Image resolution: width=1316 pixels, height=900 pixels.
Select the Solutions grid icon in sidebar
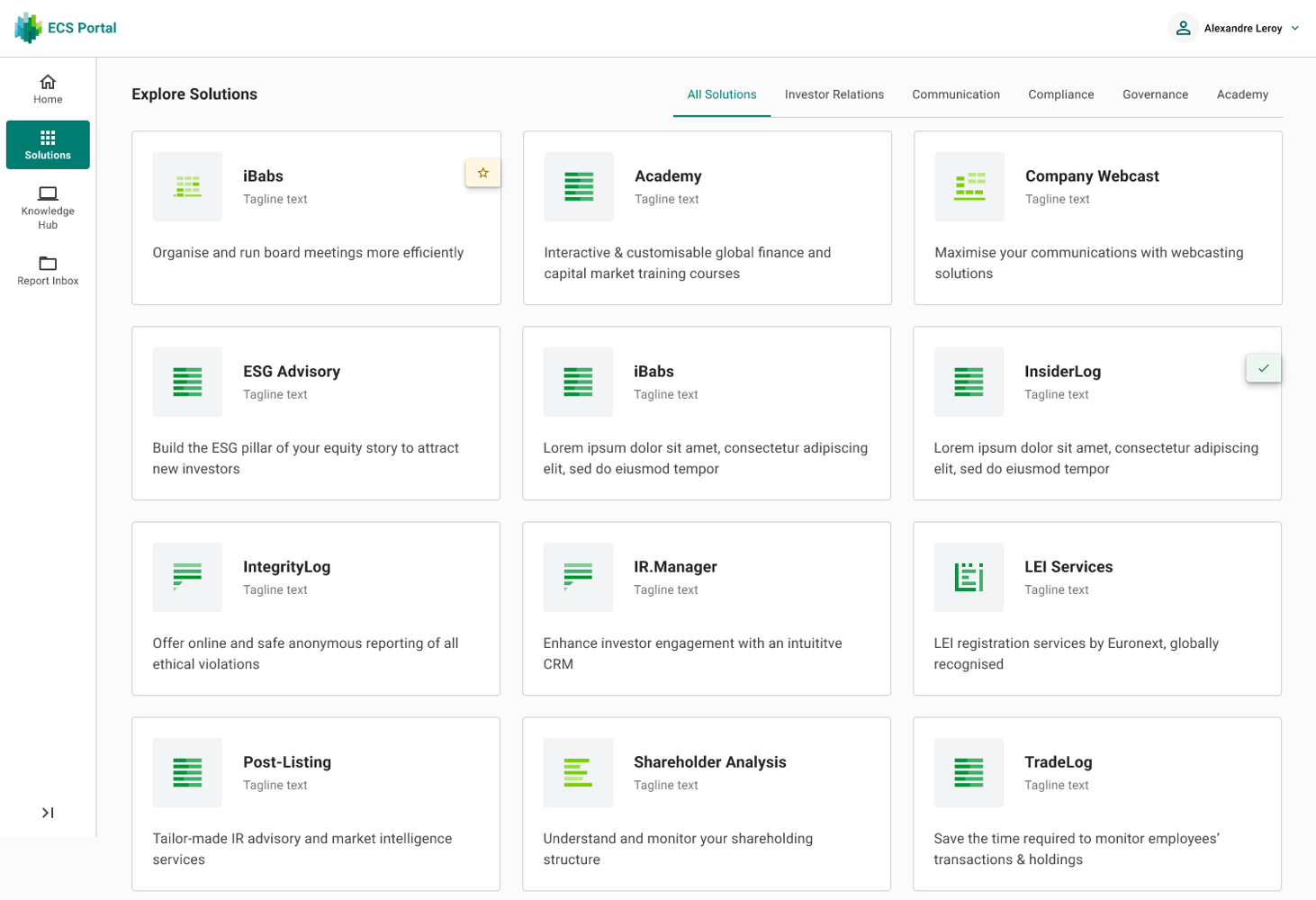pyautogui.click(x=48, y=138)
